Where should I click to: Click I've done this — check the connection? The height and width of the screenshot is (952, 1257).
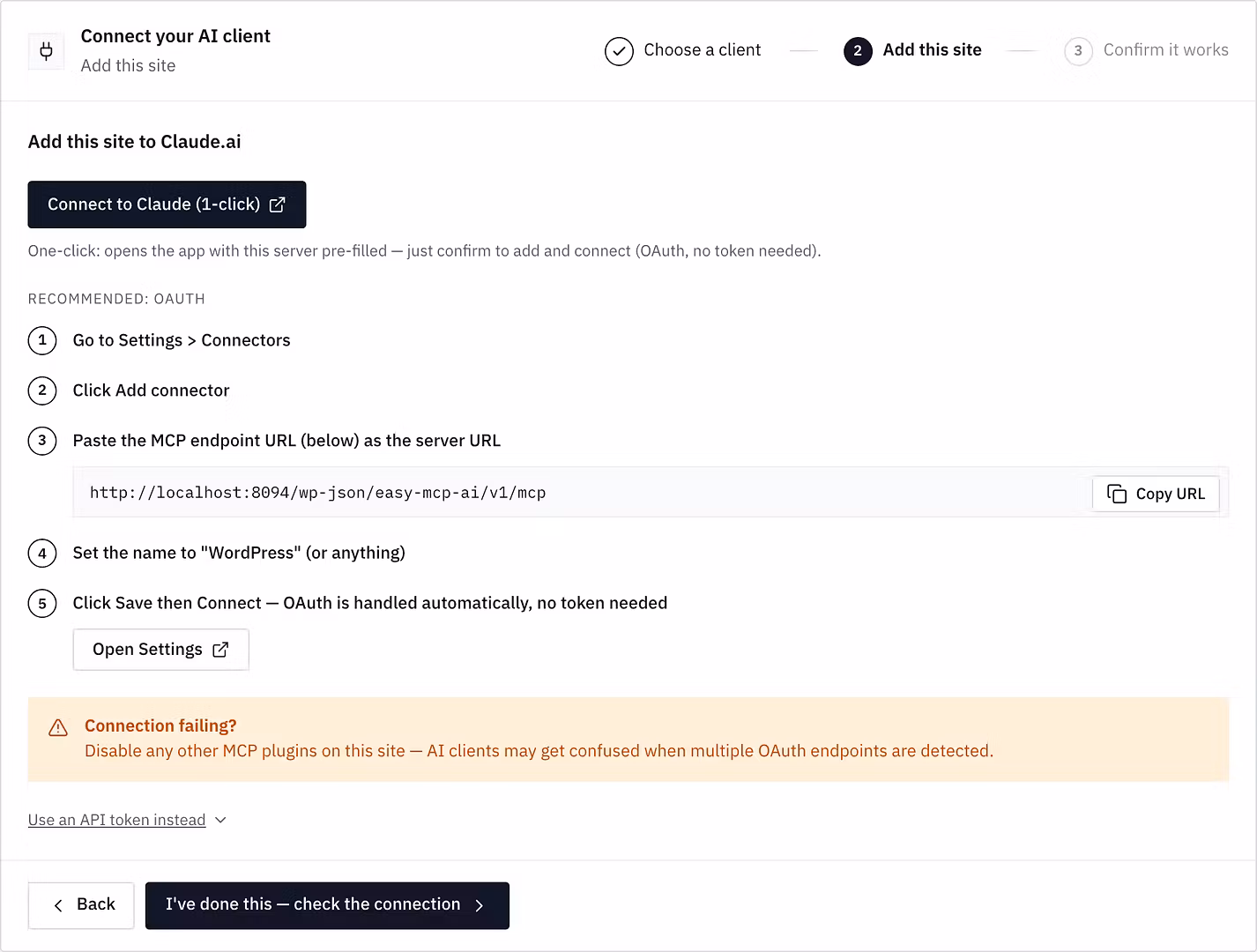(x=327, y=905)
